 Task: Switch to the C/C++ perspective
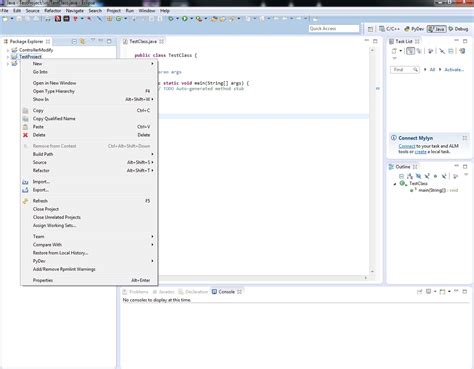389,29
